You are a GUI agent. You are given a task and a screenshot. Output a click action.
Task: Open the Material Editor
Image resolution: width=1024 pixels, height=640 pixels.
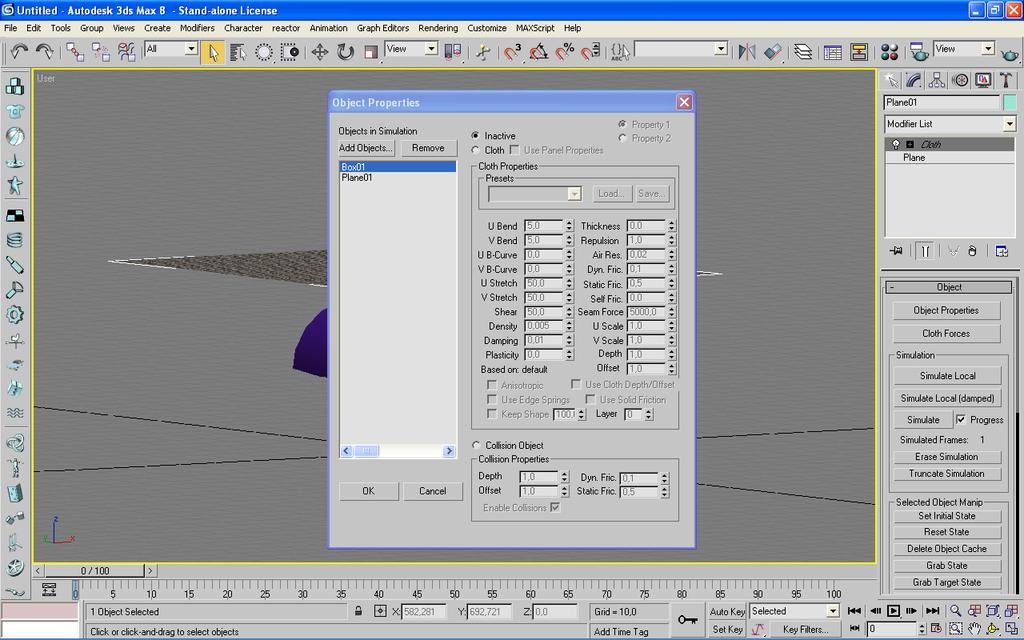(x=889, y=52)
